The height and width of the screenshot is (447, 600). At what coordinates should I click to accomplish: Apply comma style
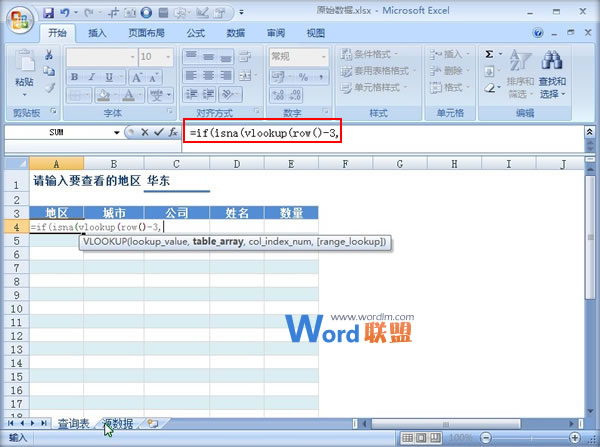point(321,77)
